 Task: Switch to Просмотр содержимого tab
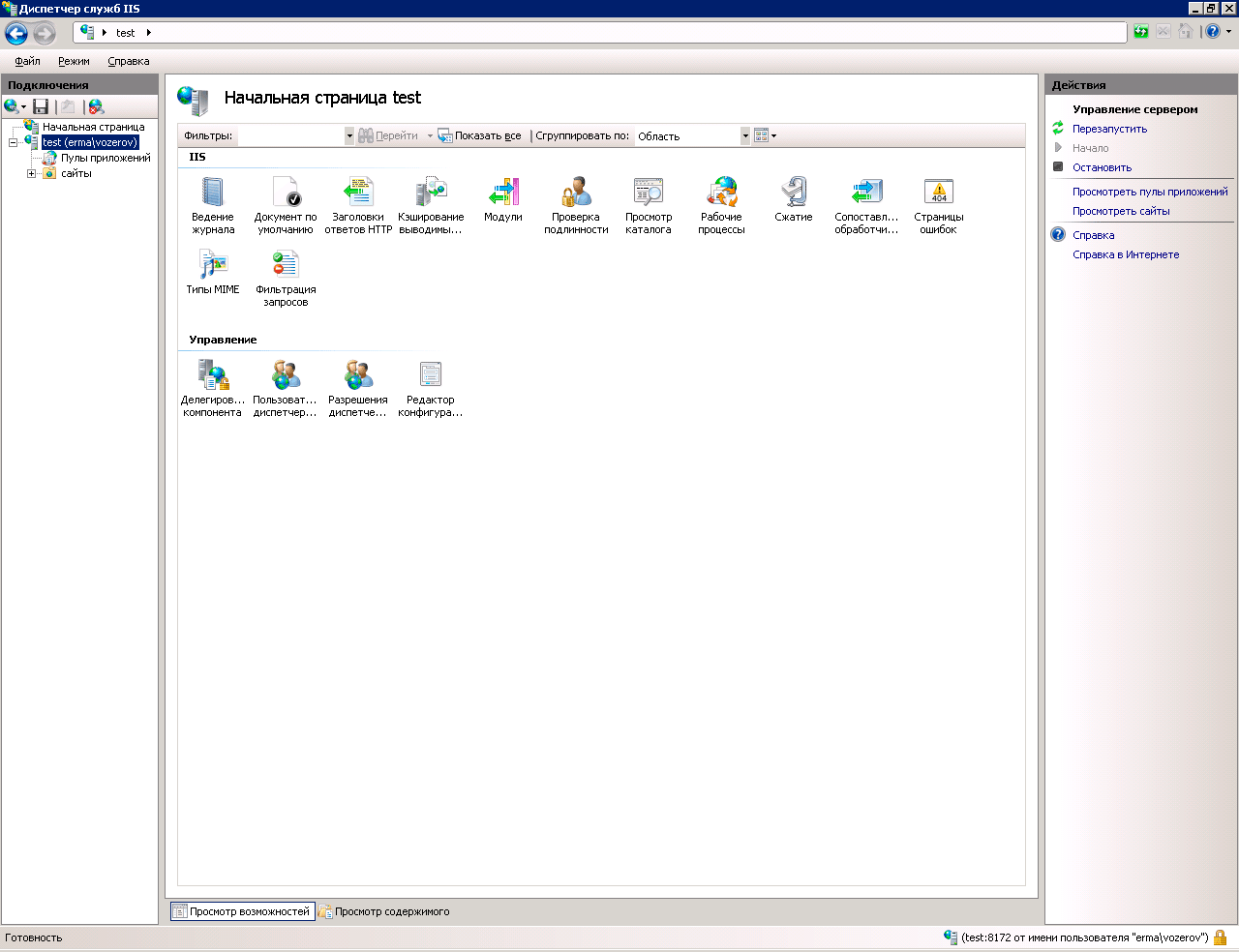click(384, 911)
